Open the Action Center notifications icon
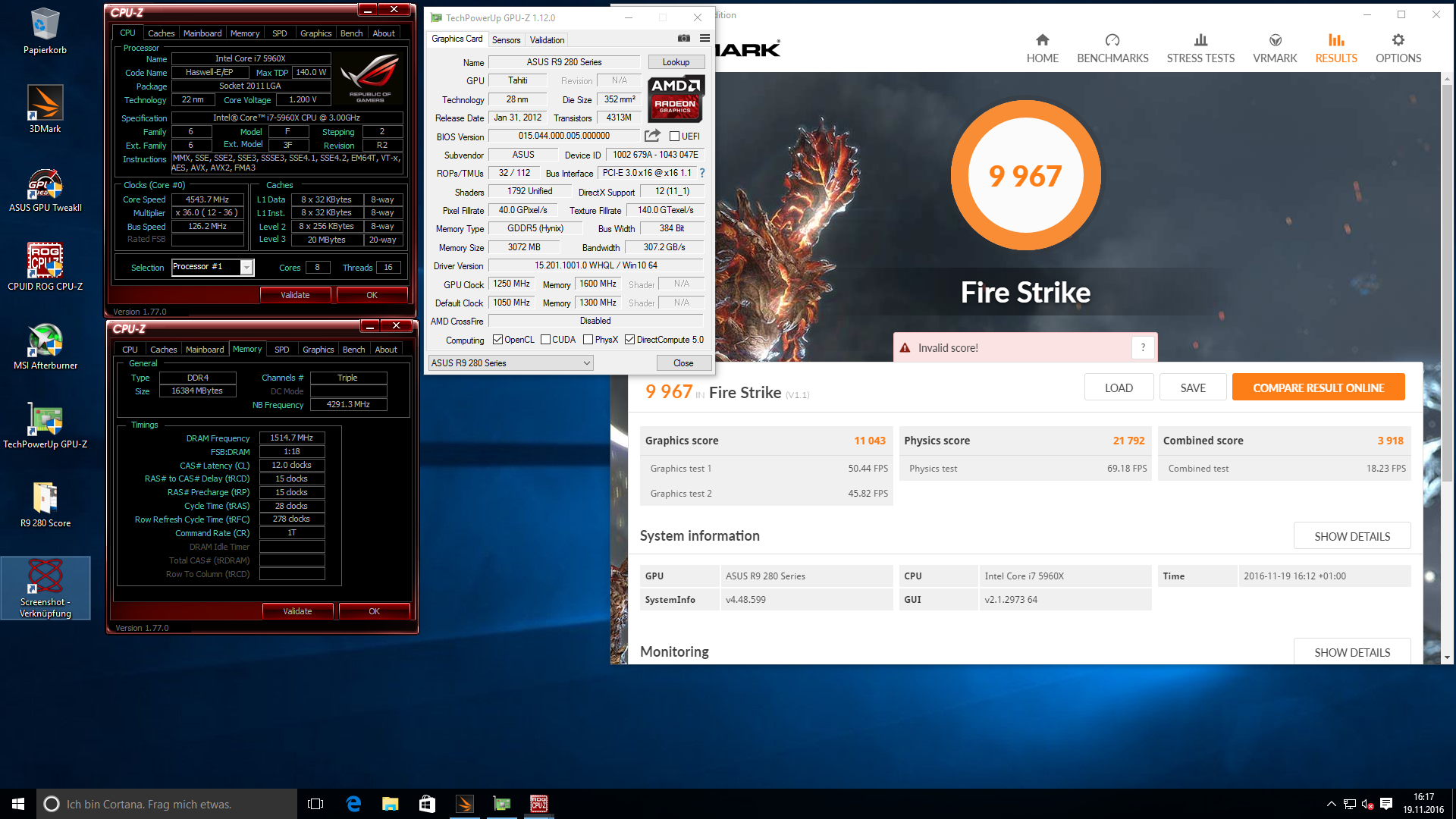The width and height of the screenshot is (1456, 819). (1386, 804)
